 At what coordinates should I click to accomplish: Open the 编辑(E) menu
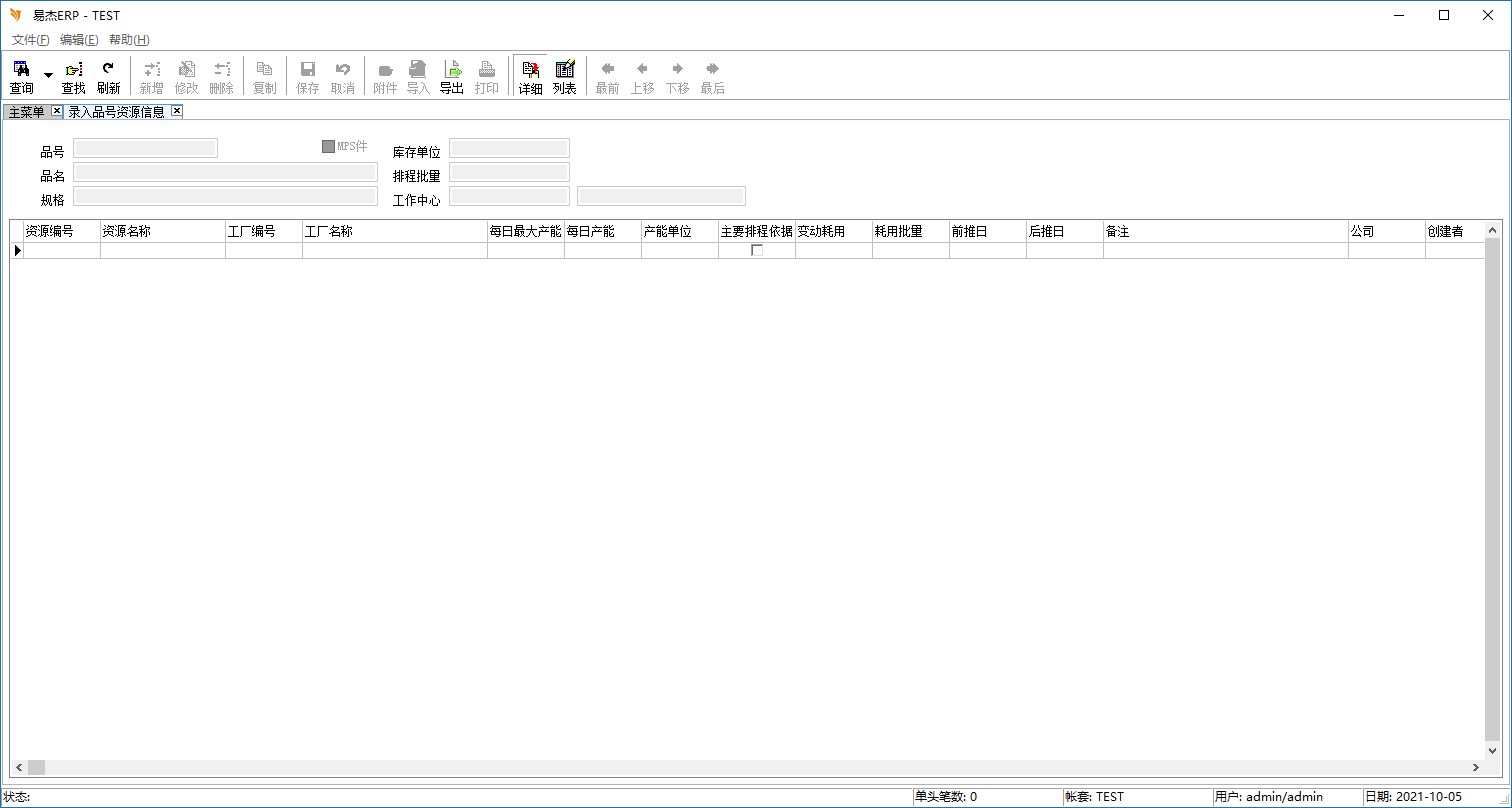79,40
